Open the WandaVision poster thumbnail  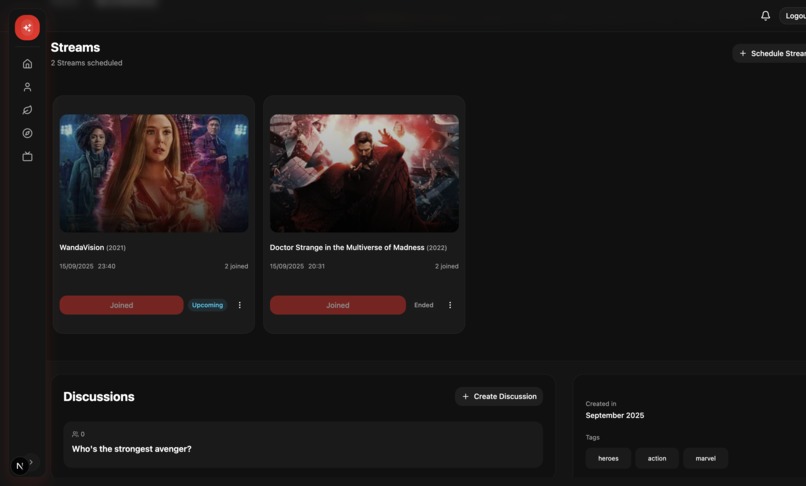click(154, 173)
